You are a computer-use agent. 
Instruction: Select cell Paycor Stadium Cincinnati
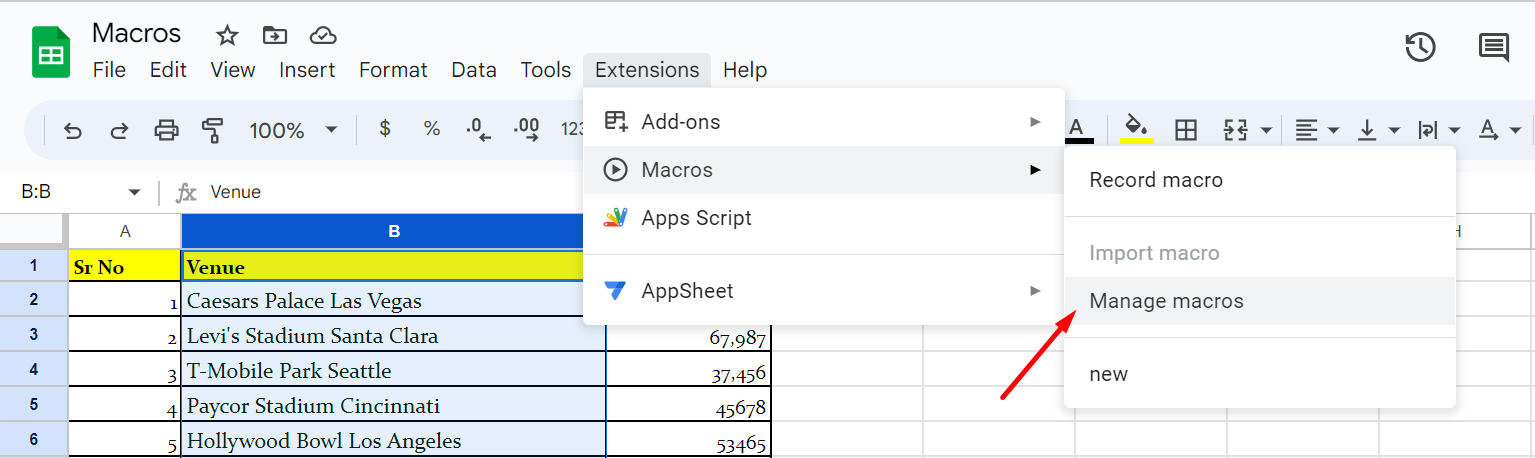394,405
